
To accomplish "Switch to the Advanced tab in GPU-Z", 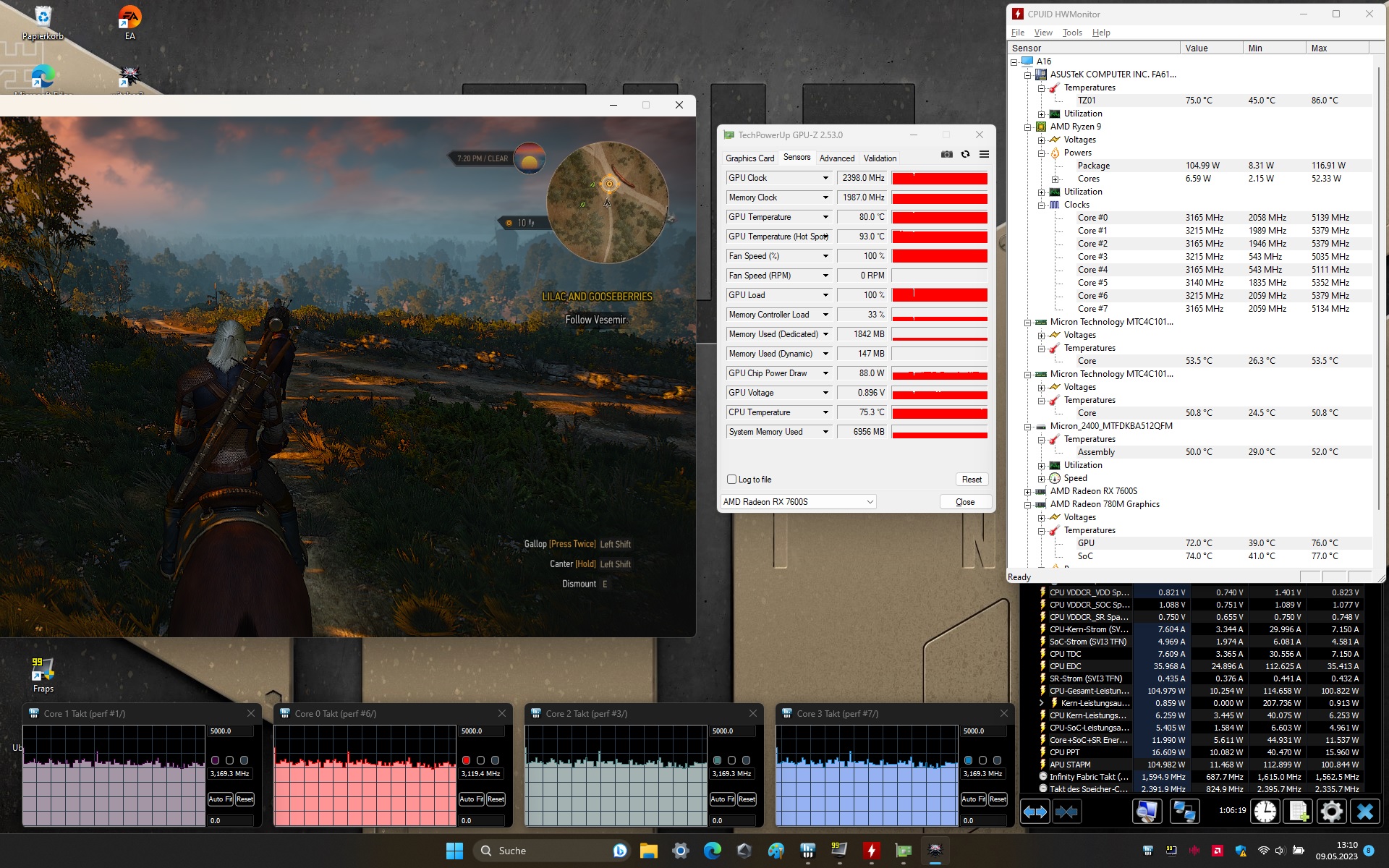I will click(x=836, y=158).
